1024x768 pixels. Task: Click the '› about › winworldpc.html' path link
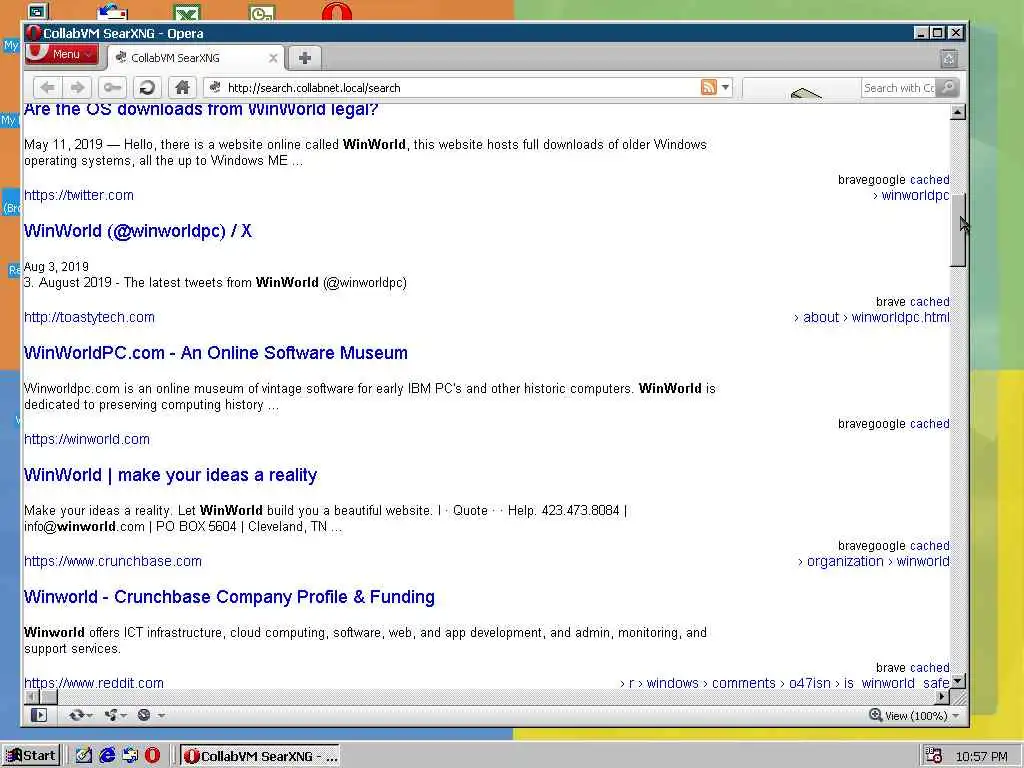click(x=872, y=317)
